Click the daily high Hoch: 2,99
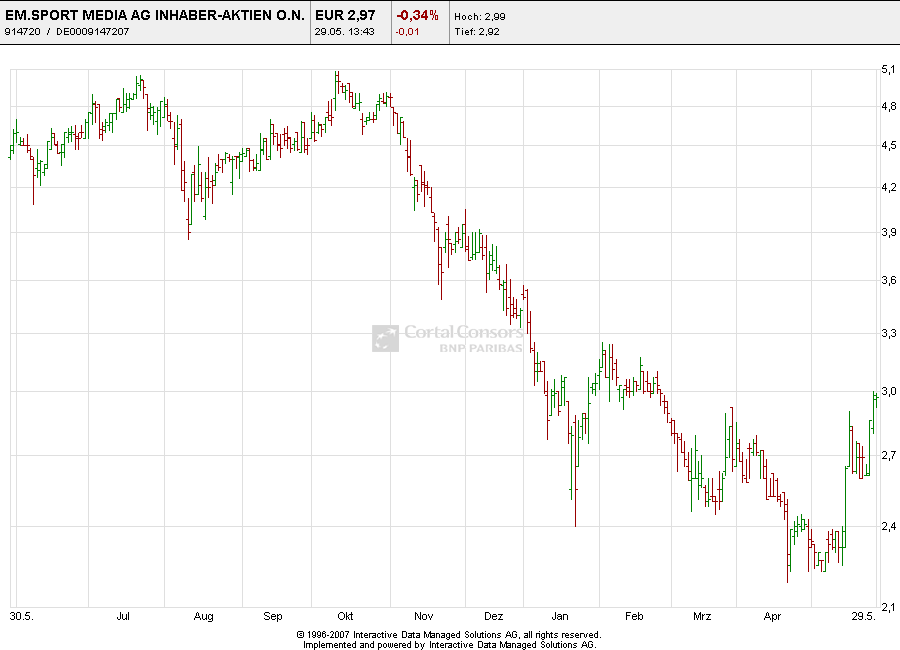This screenshot has height=650, width=900. coord(480,17)
